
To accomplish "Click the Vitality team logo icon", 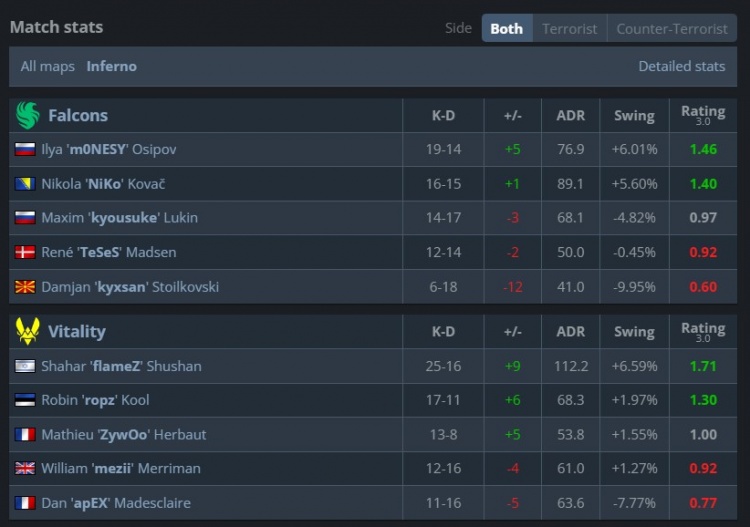I will [27, 331].
